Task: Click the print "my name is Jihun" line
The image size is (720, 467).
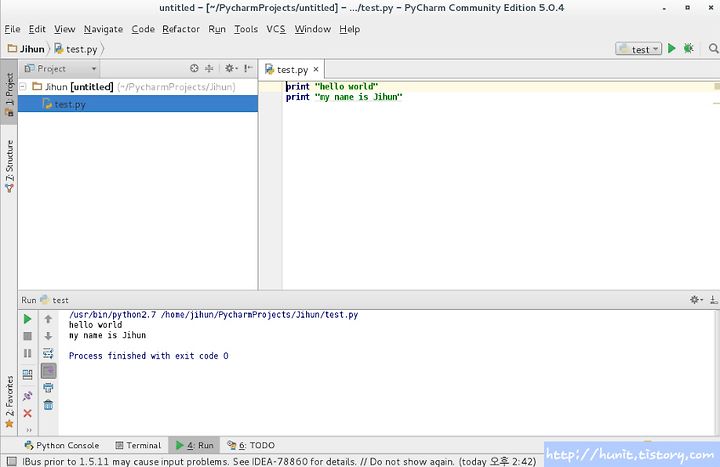Action: (x=344, y=97)
